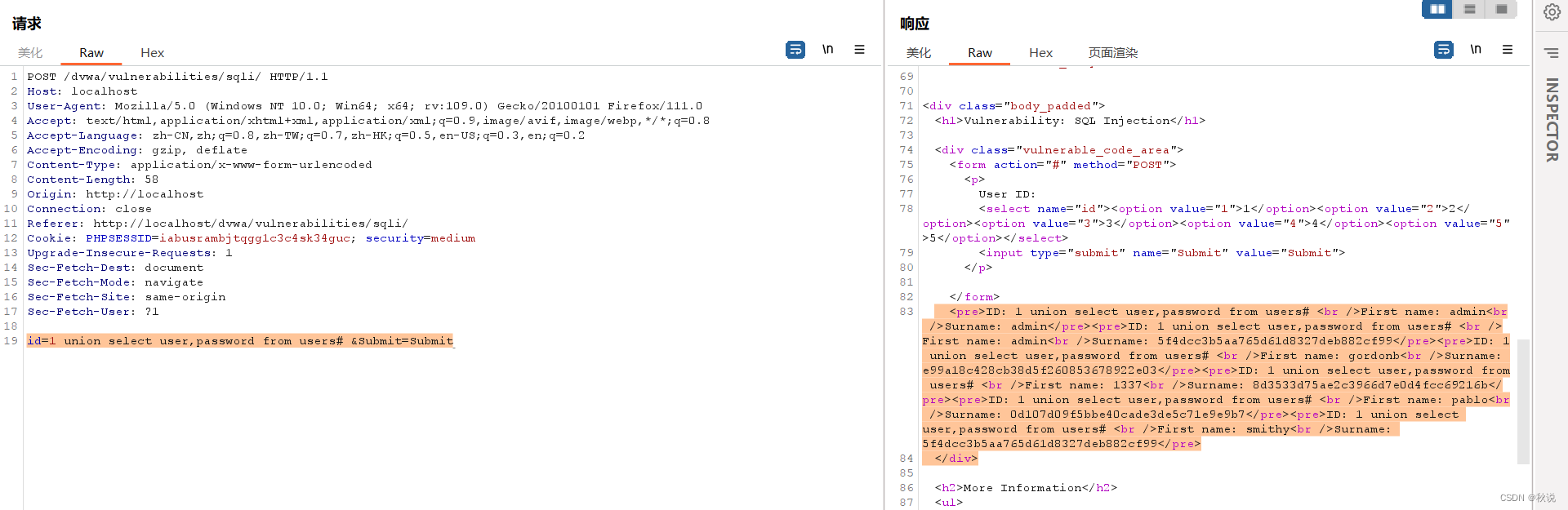
Task: Click the Origin: http://localhost header
Action: click(115, 194)
